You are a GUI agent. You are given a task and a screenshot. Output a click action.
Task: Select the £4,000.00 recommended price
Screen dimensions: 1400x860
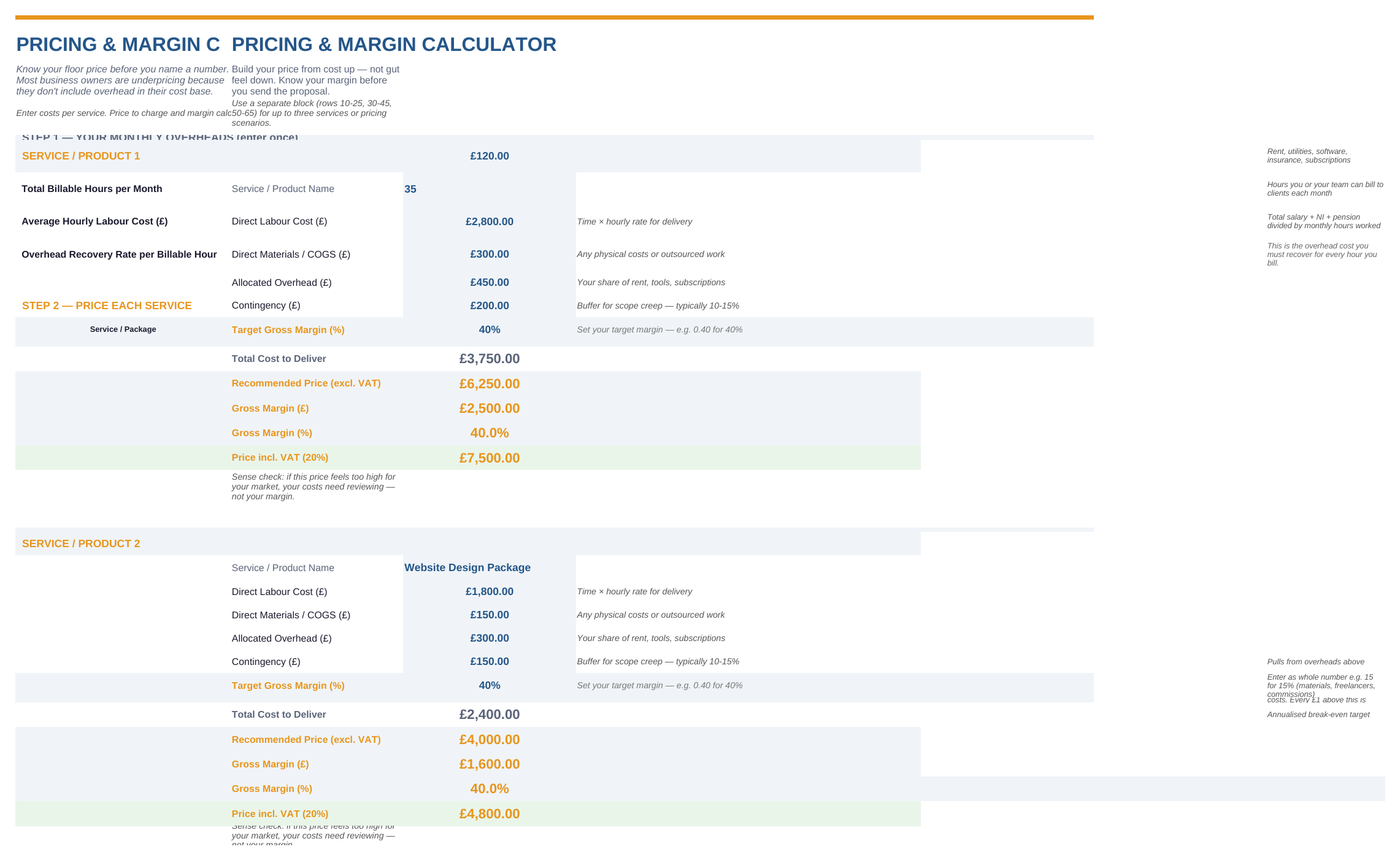click(x=490, y=740)
